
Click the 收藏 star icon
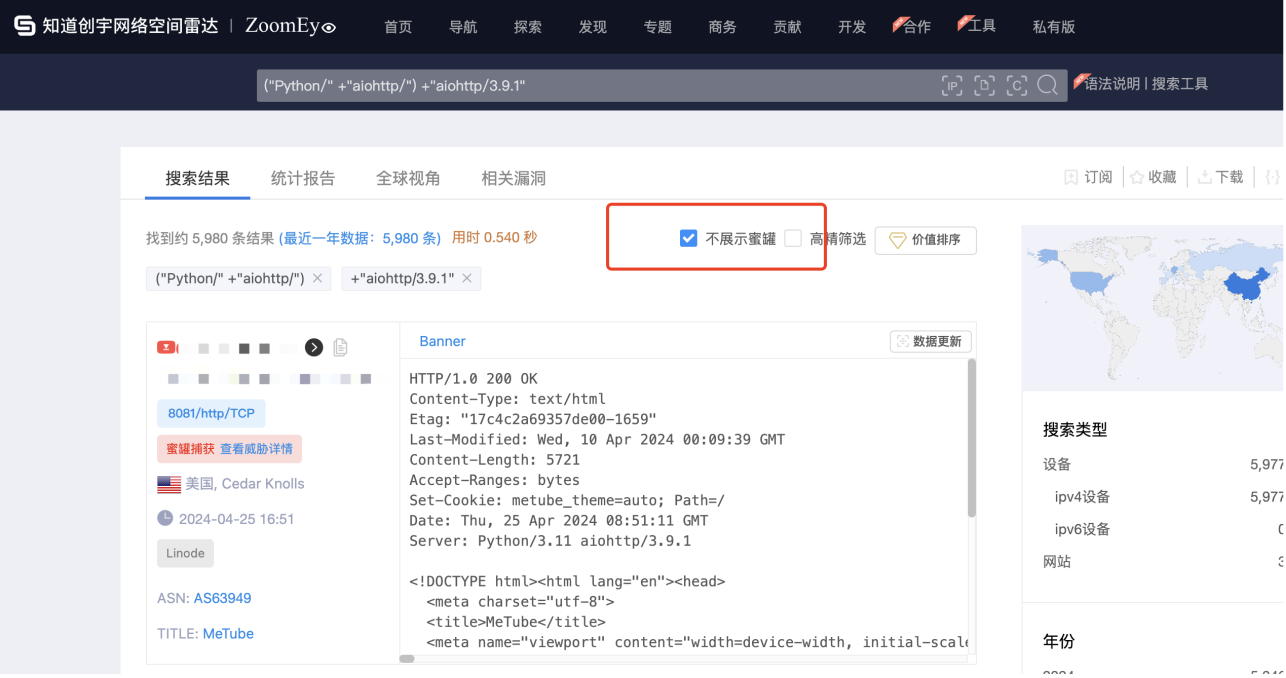[1137, 177]
